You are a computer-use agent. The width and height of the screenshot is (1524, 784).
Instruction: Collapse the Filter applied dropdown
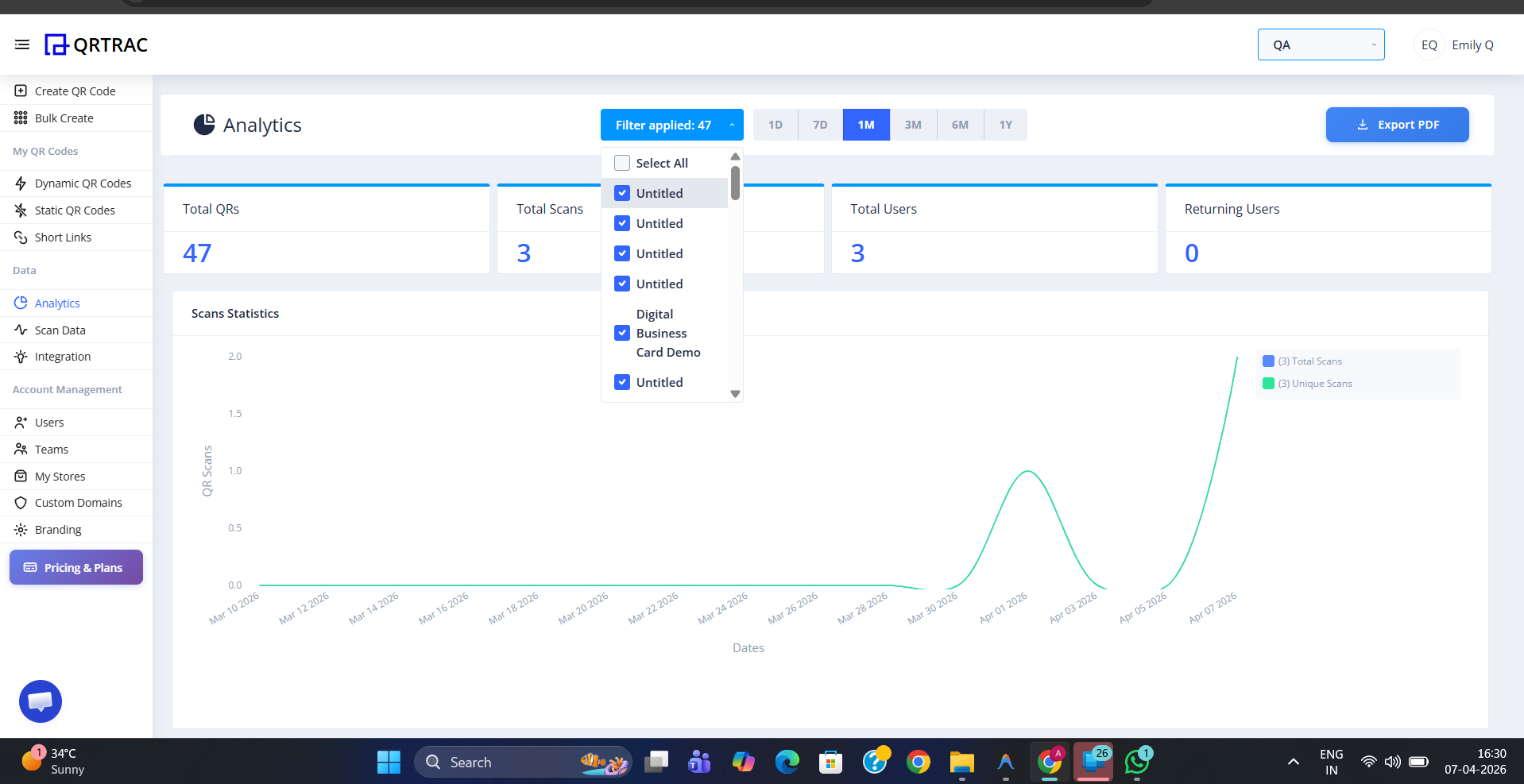pos(671,125)
